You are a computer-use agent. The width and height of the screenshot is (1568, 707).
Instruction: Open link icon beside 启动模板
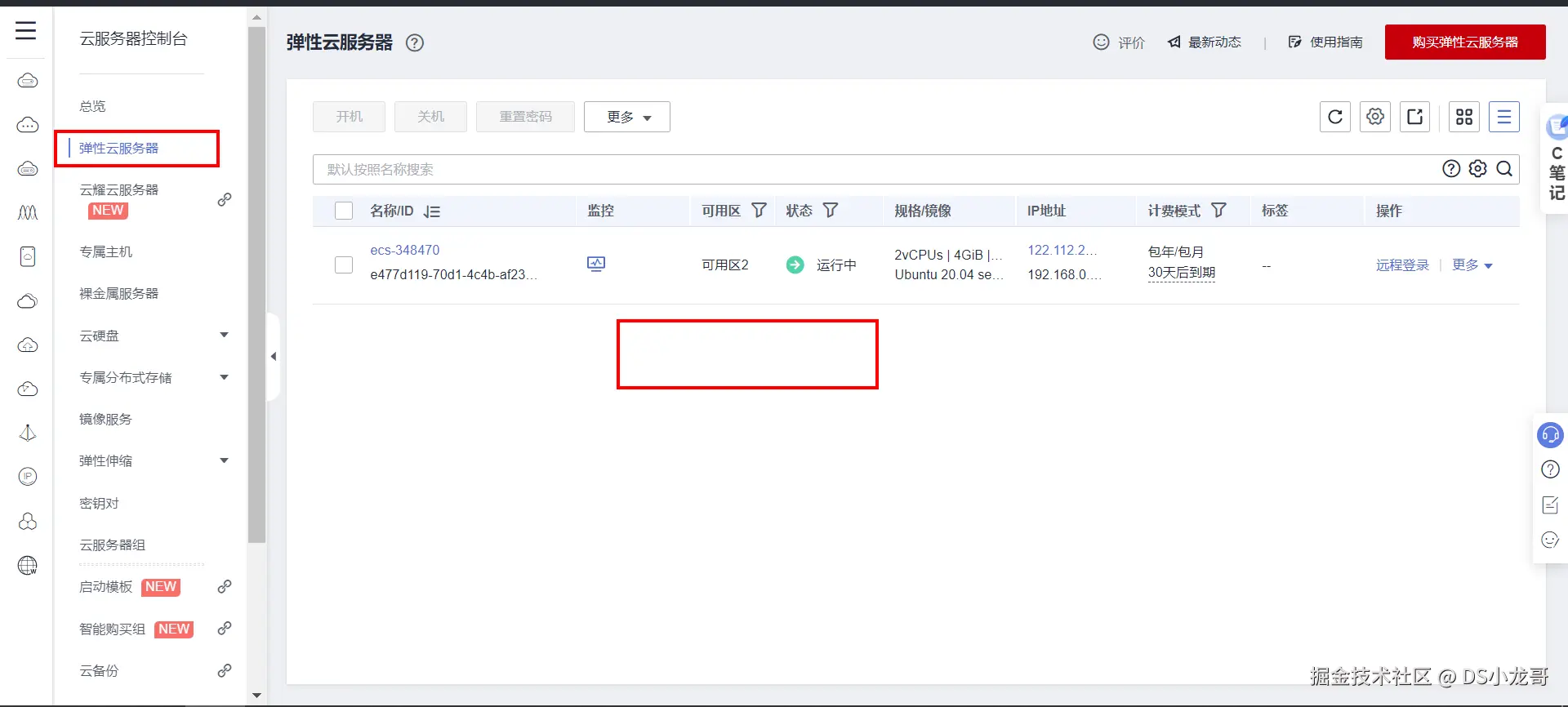pyautogui.click(x=225, y=587)
